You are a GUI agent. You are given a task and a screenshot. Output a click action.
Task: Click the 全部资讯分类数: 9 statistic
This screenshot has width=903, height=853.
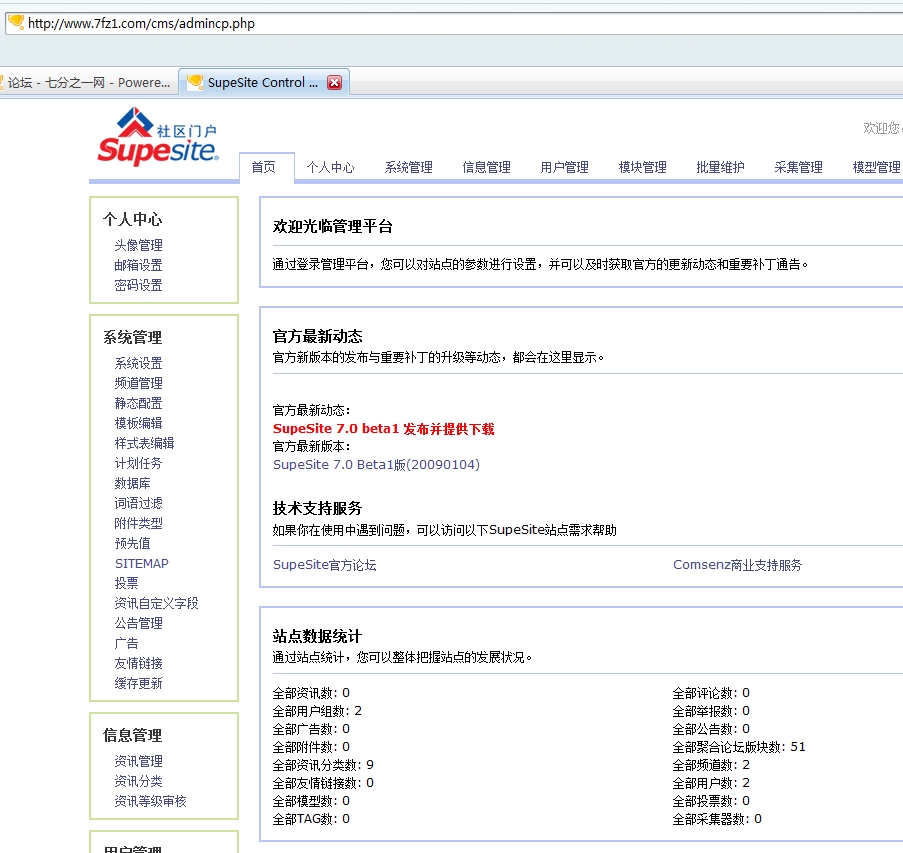[323, 765]
